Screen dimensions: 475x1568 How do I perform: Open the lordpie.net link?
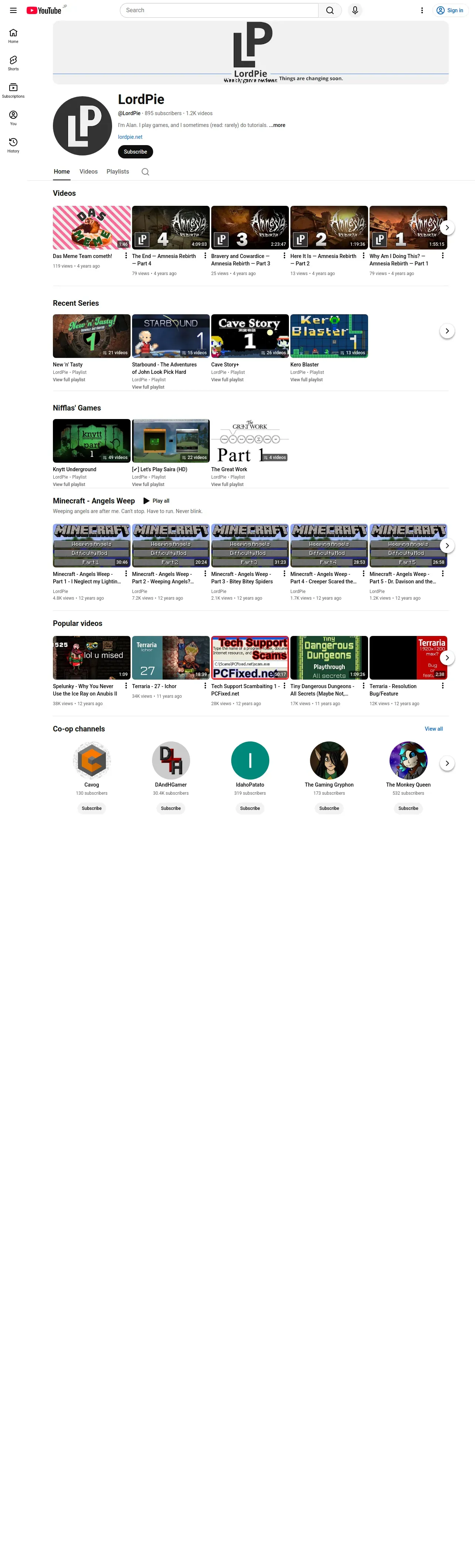[130, 137]
